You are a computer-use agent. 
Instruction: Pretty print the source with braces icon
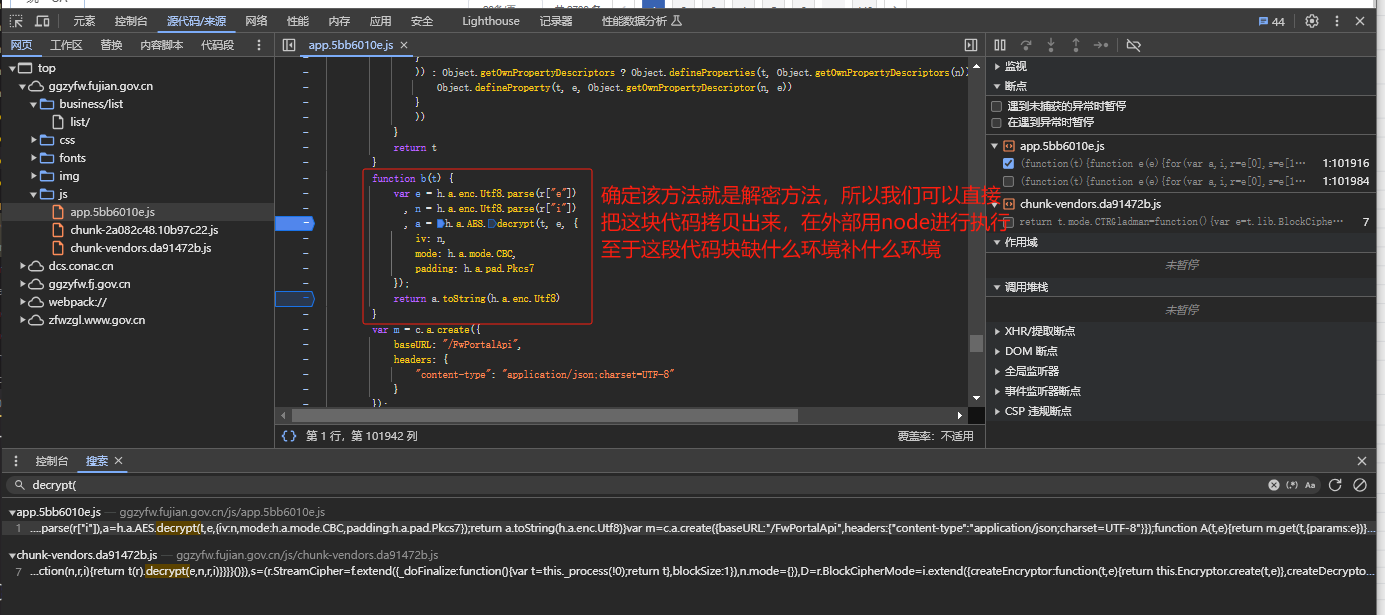tap(289, 436)
